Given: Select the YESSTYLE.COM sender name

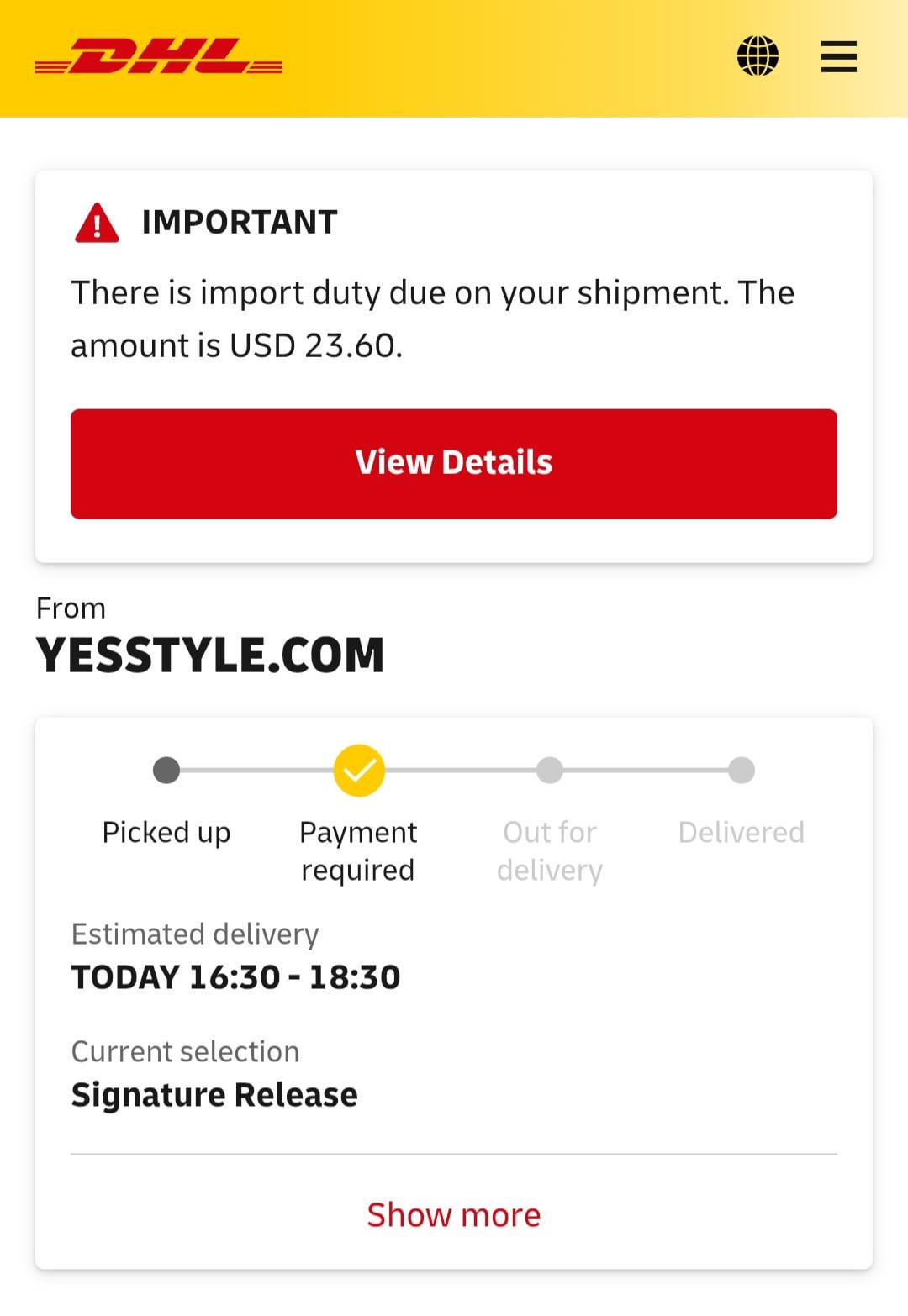Looking at the screenshot, I should [210, 655].
